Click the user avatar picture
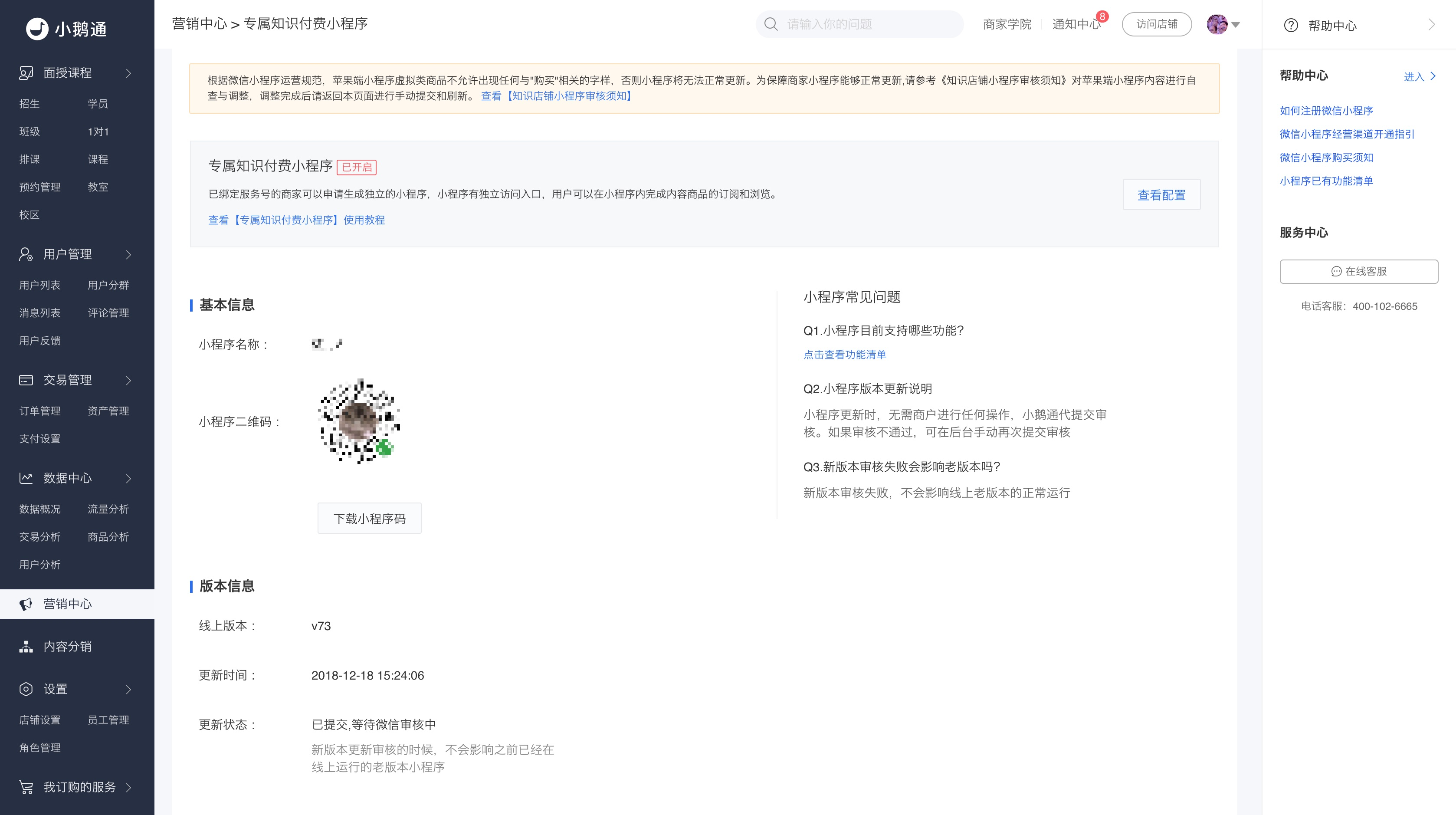Screen dimensions: 1456x815 click(1217, 24)
